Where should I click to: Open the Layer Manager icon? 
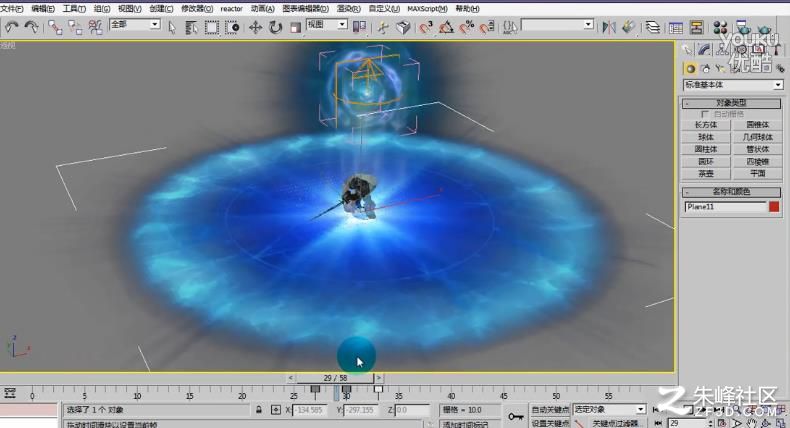[653, 27]
